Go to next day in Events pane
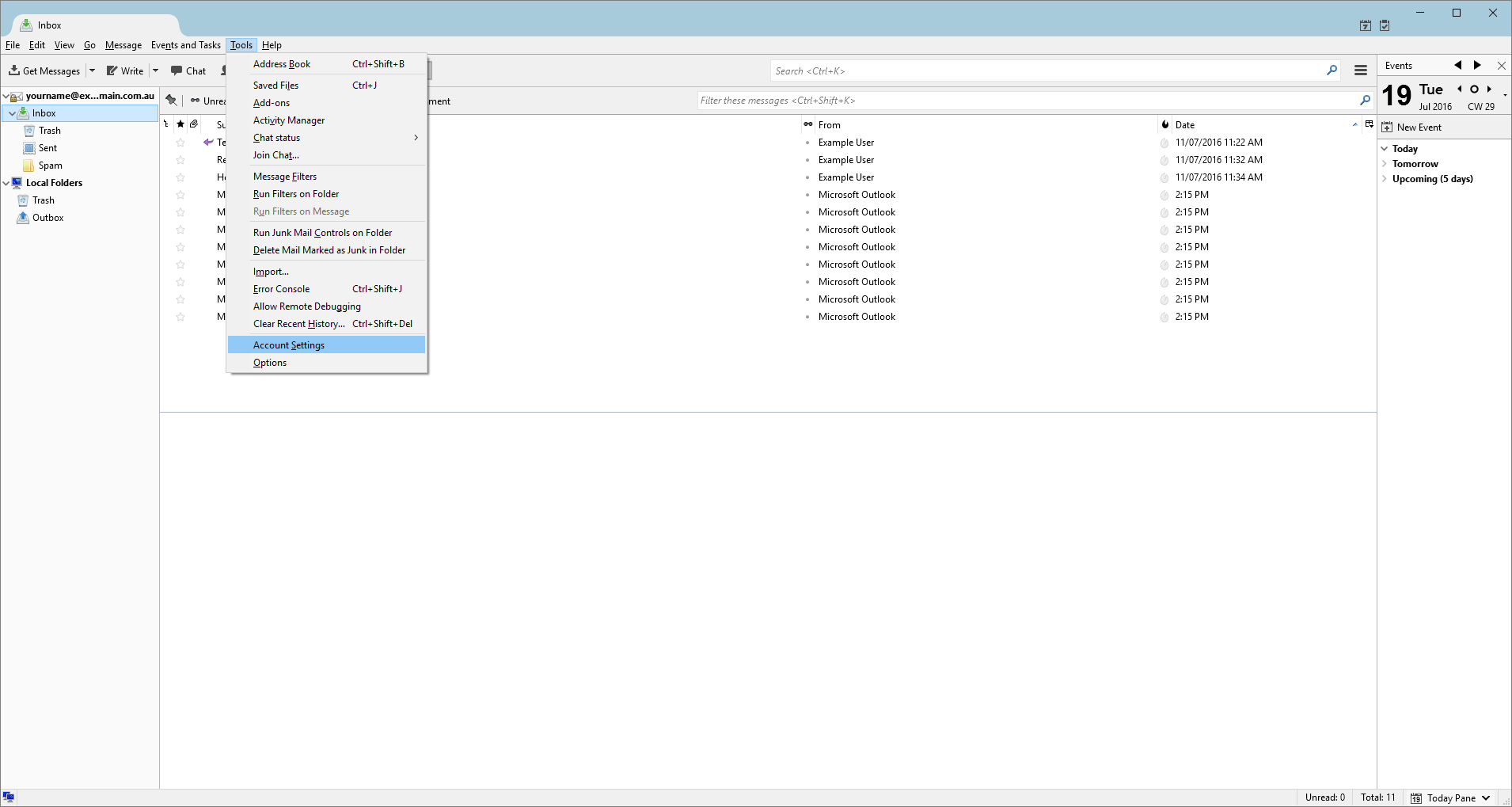This screenshot has height=807, width=1512. coord(1489,89)
